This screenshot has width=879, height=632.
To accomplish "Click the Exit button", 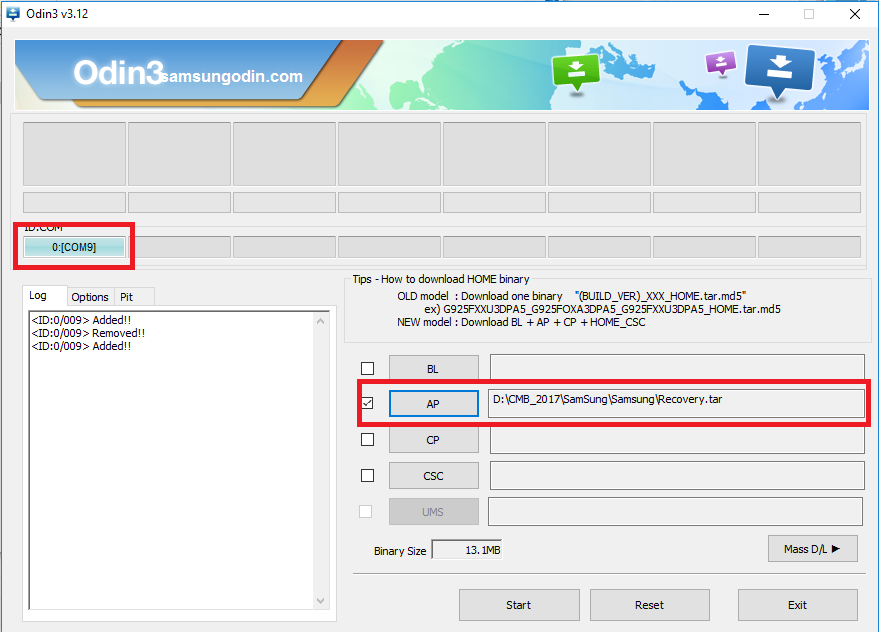I will click(797, 605).
